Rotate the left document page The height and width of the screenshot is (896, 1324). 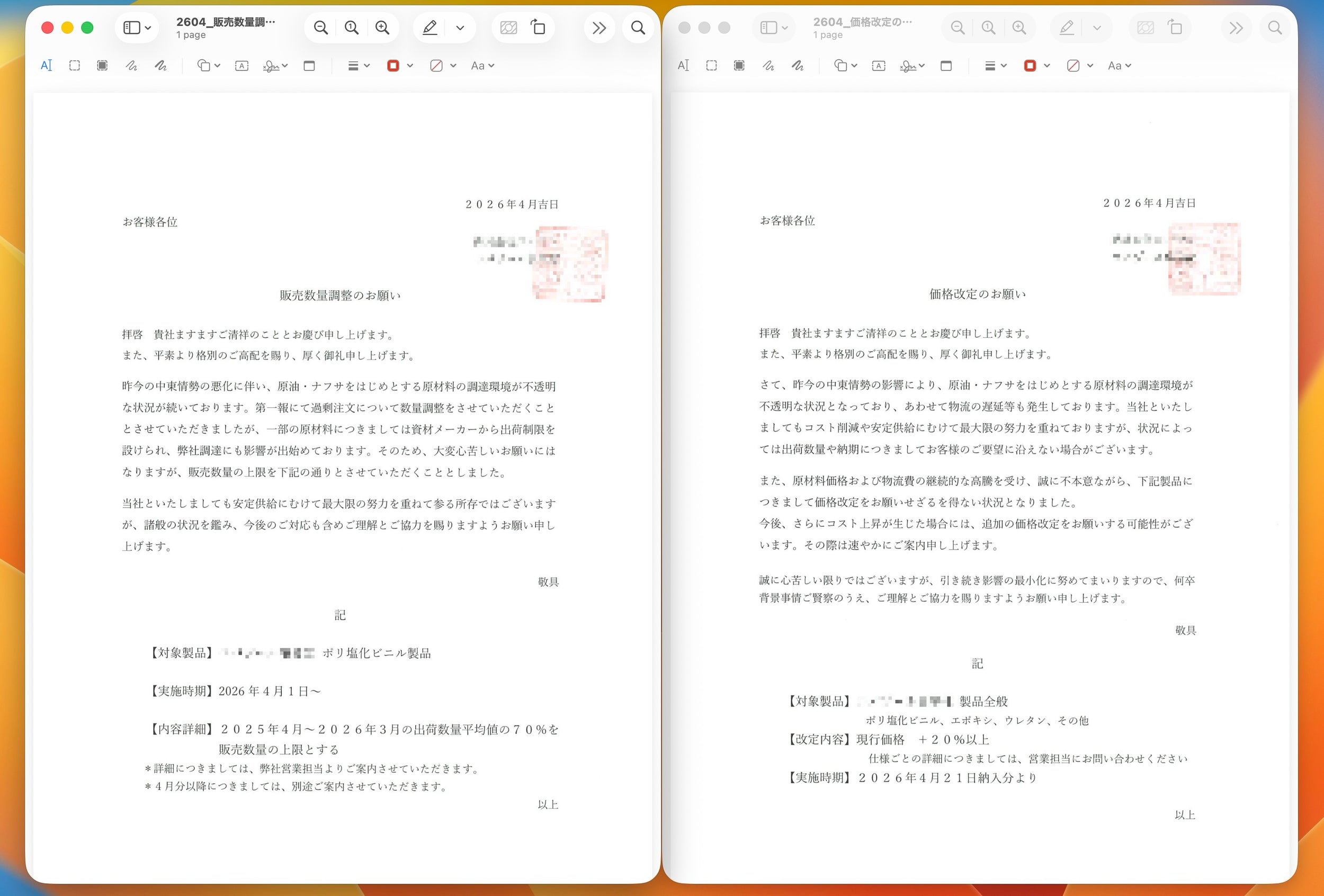click(538, 28)
